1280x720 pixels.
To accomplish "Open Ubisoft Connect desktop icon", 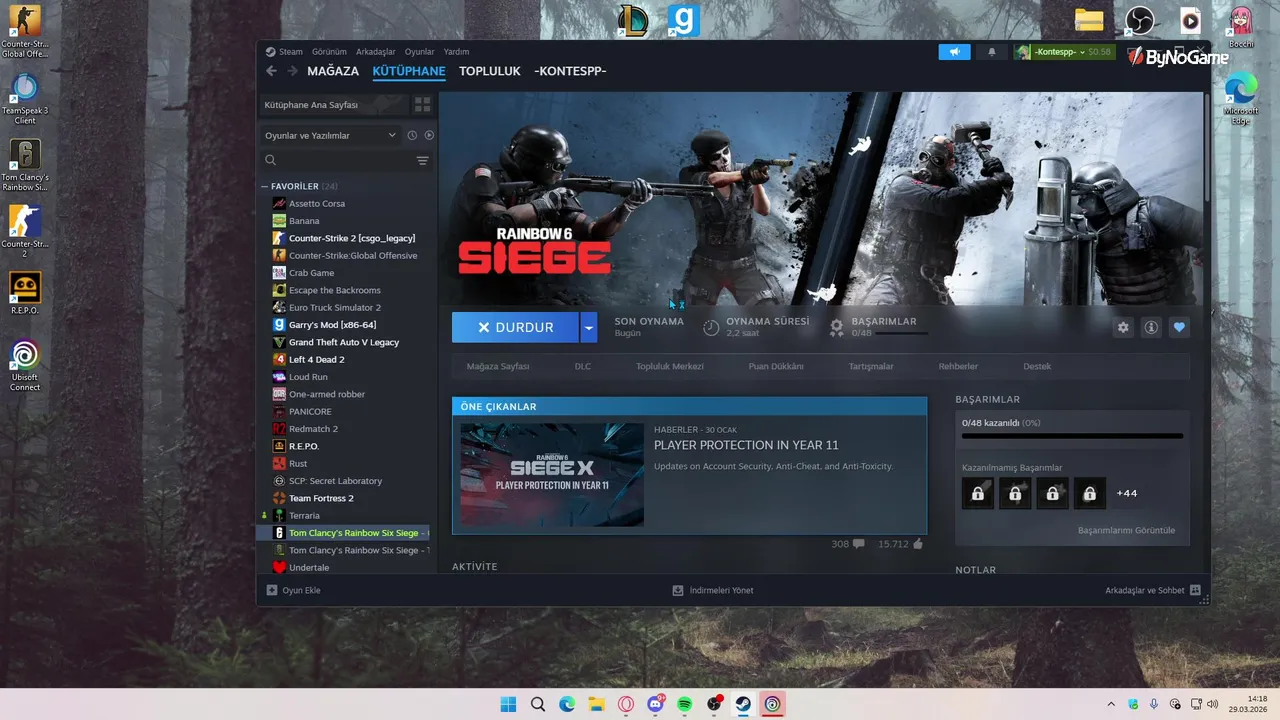I will tap(25, 365).
